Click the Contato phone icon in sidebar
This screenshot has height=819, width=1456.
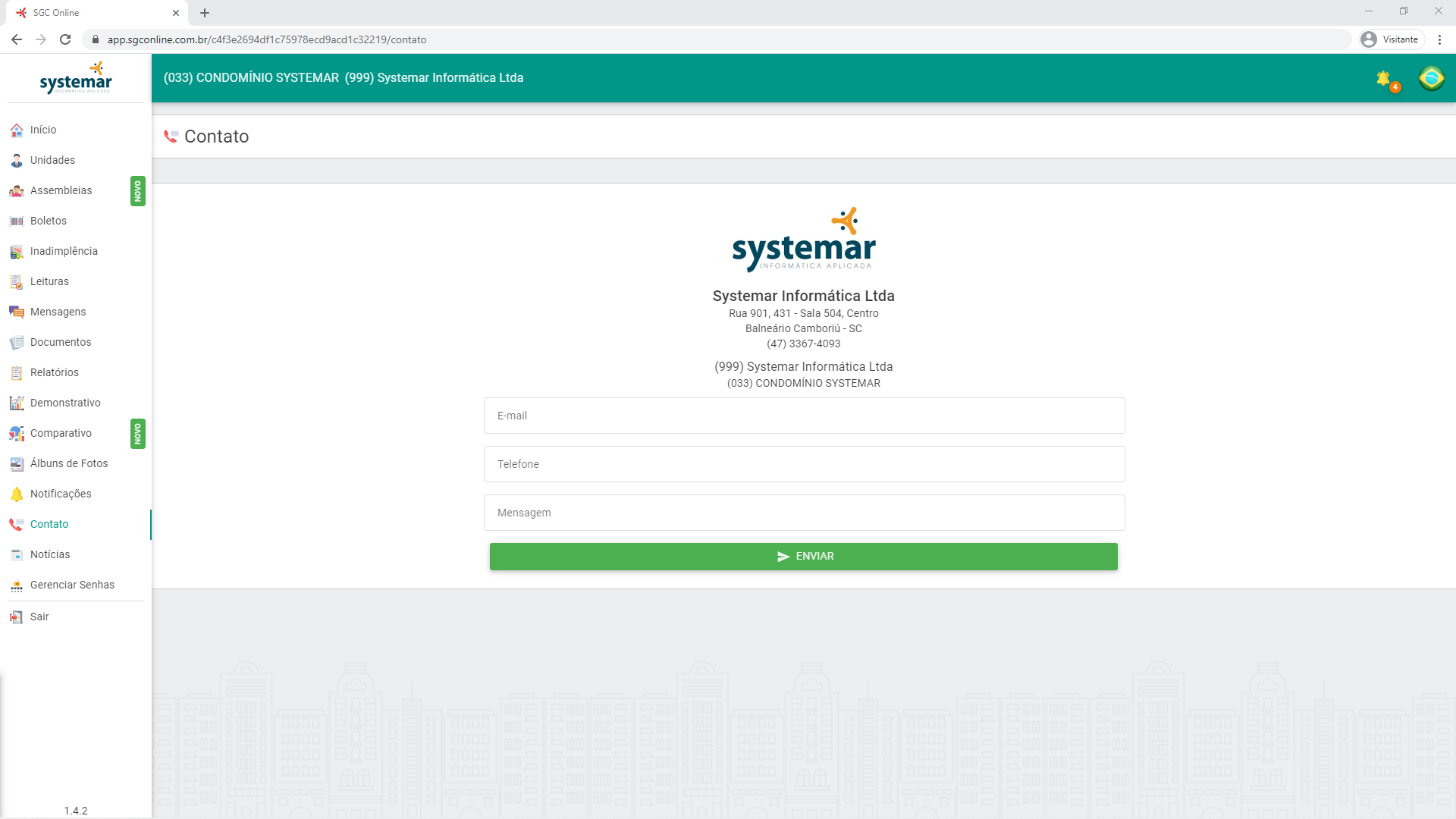(17, 525)
